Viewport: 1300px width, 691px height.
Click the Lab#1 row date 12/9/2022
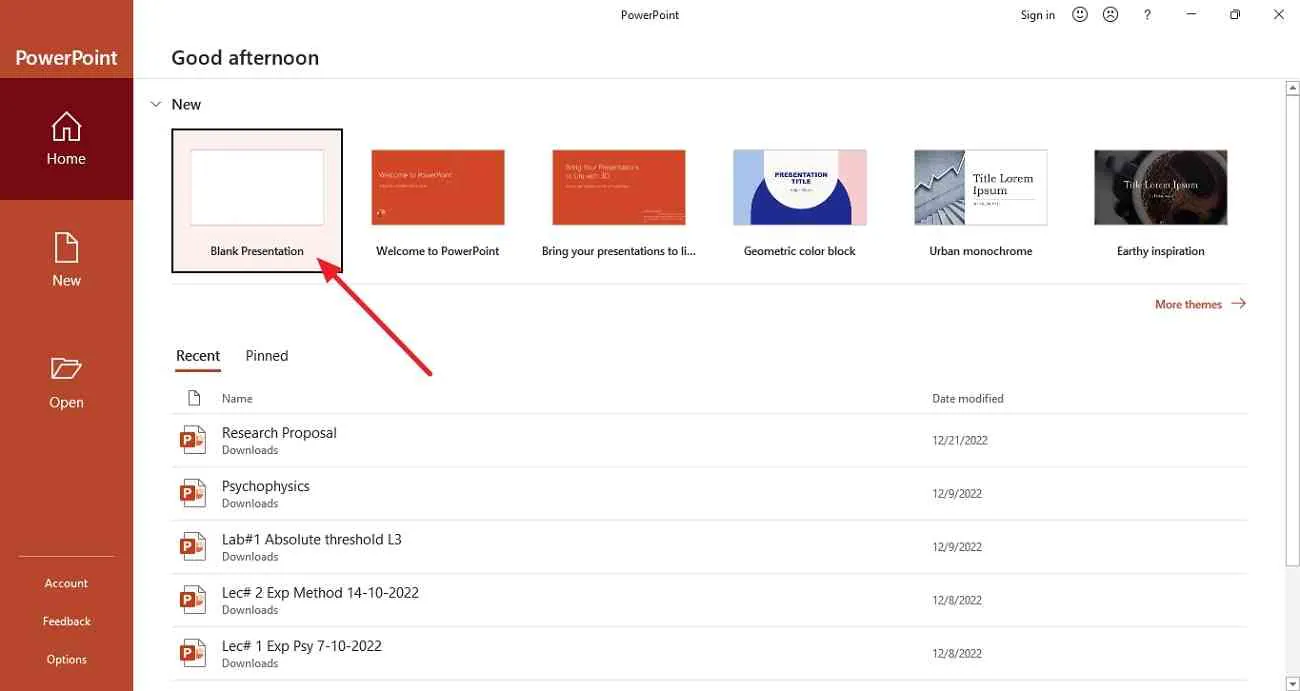(x=957, y=547)
